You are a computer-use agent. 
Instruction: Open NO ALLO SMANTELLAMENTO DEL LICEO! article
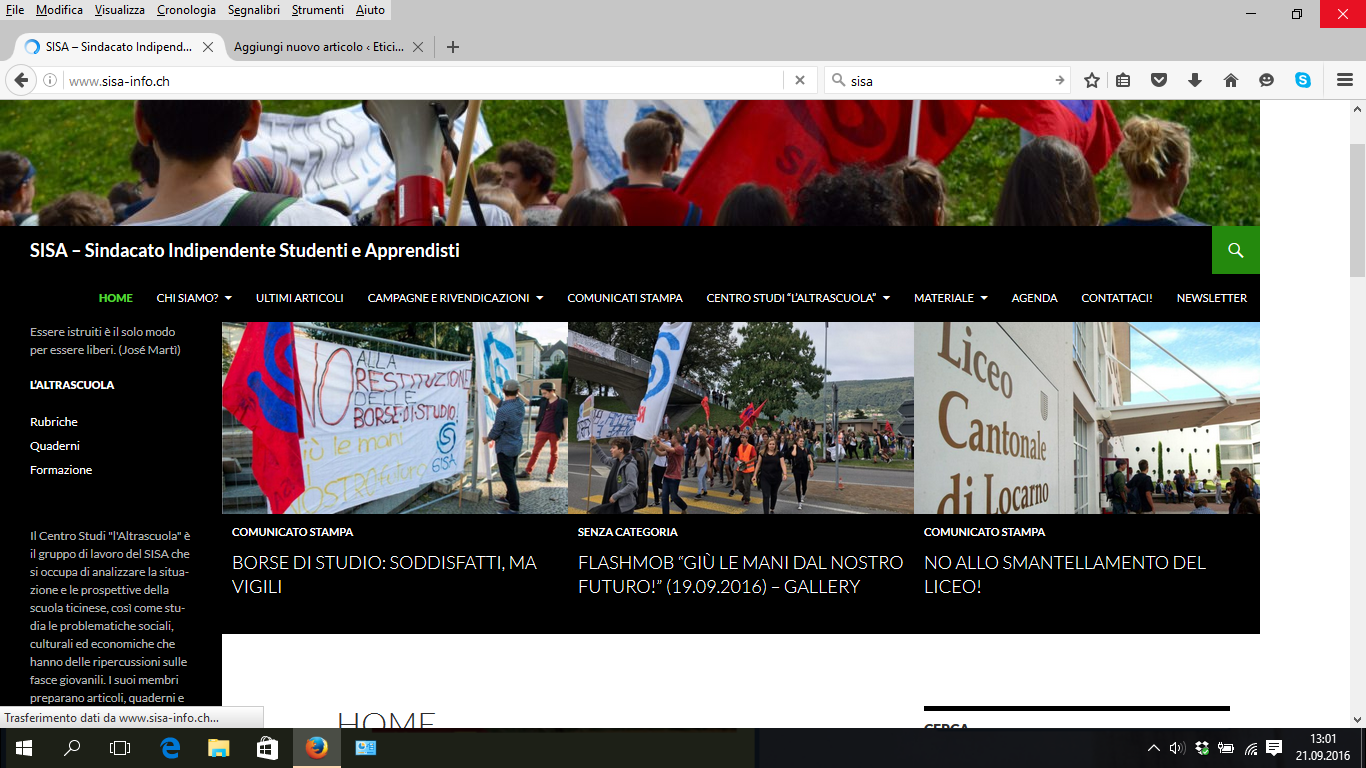pyautogui.click(x=1065, y=575)
